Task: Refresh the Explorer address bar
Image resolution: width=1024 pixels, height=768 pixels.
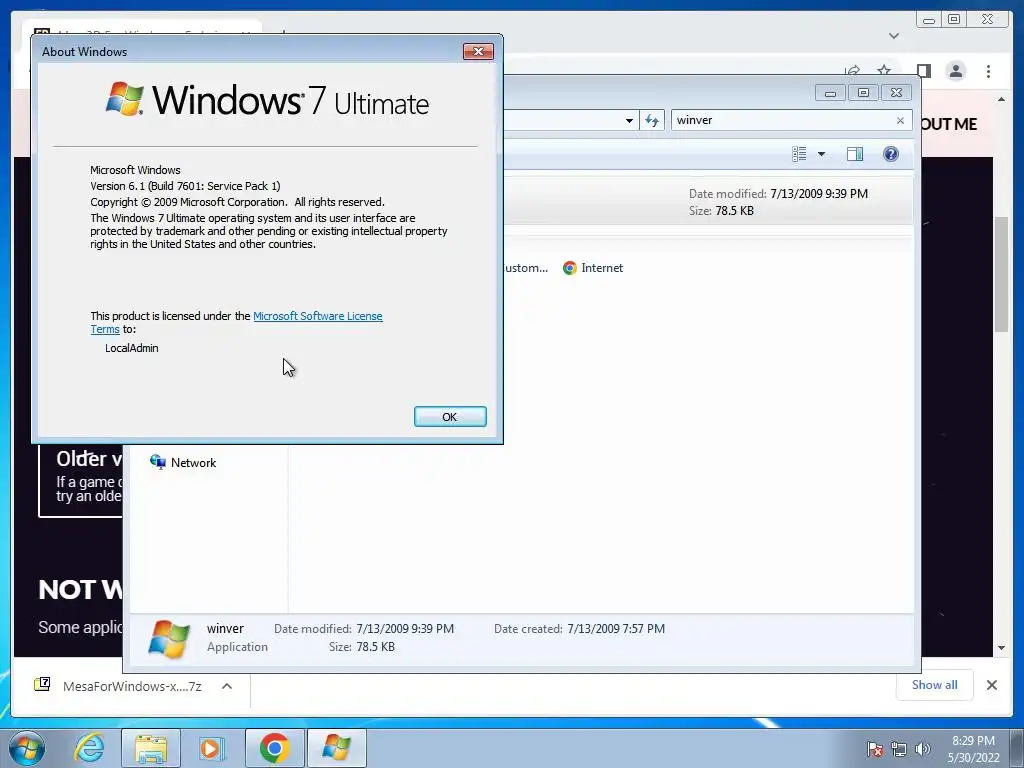Action: 652,120
